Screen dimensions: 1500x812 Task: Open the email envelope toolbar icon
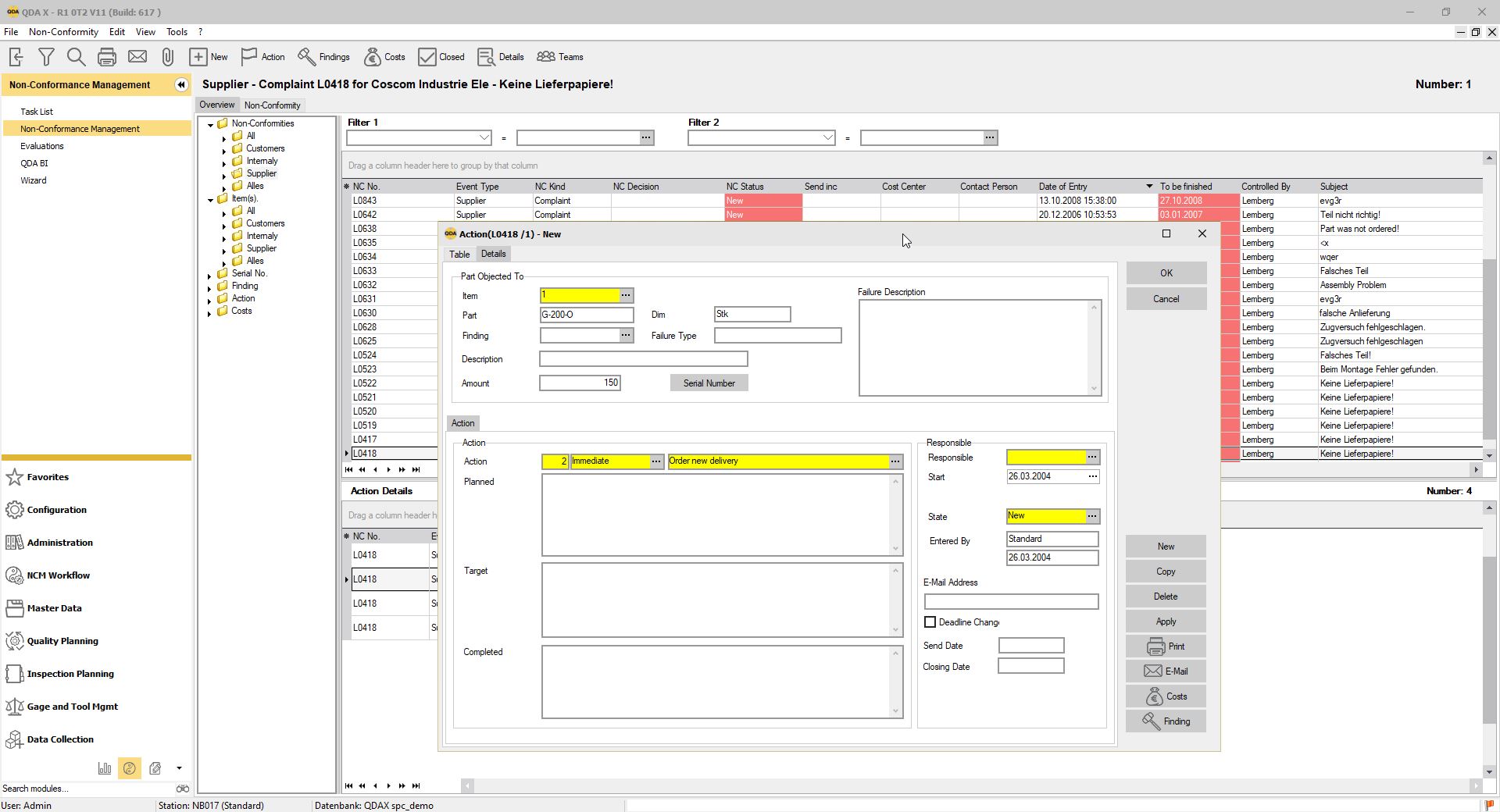point(137,56)
